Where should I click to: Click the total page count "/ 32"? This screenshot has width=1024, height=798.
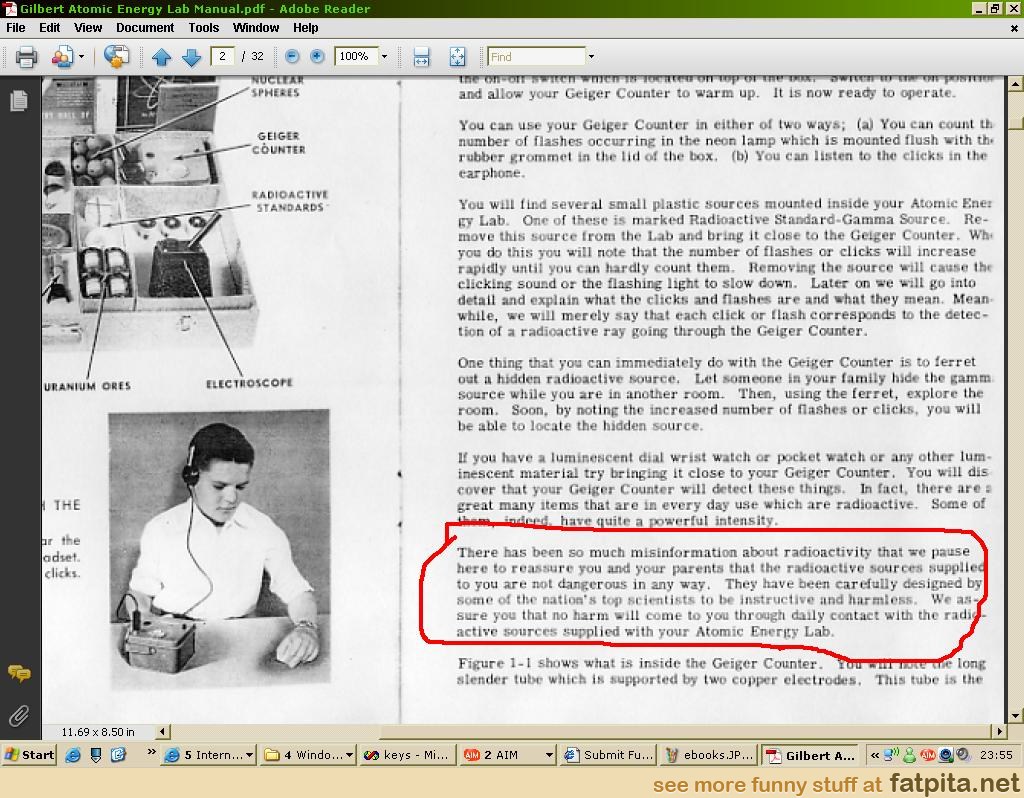pyautogui.click(x=253, y=57)
